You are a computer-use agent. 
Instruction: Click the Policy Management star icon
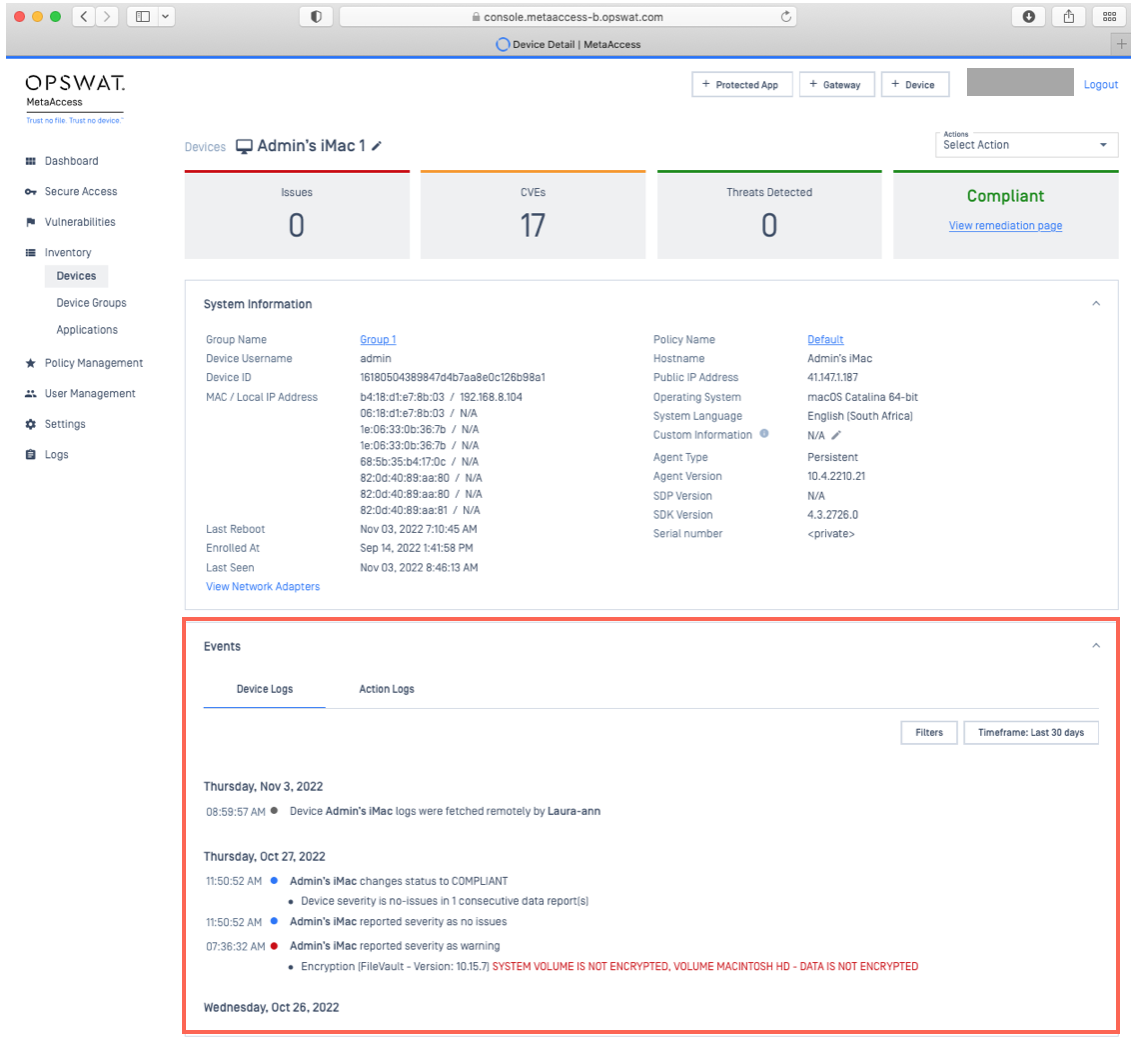pyautogui.click(x=30, y=363)
